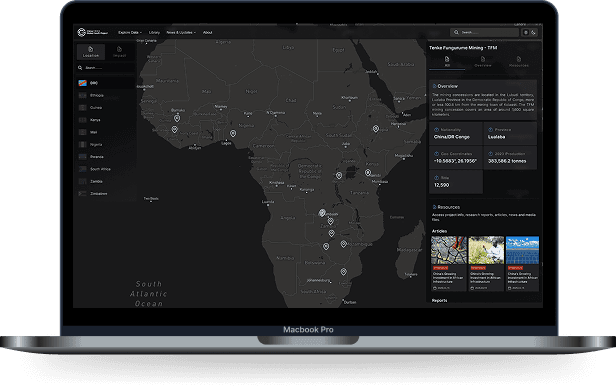This screenshot has height=389, width=616.
Task: Click the China/DR Congo nationality value
Action: (x=452, y=137)
